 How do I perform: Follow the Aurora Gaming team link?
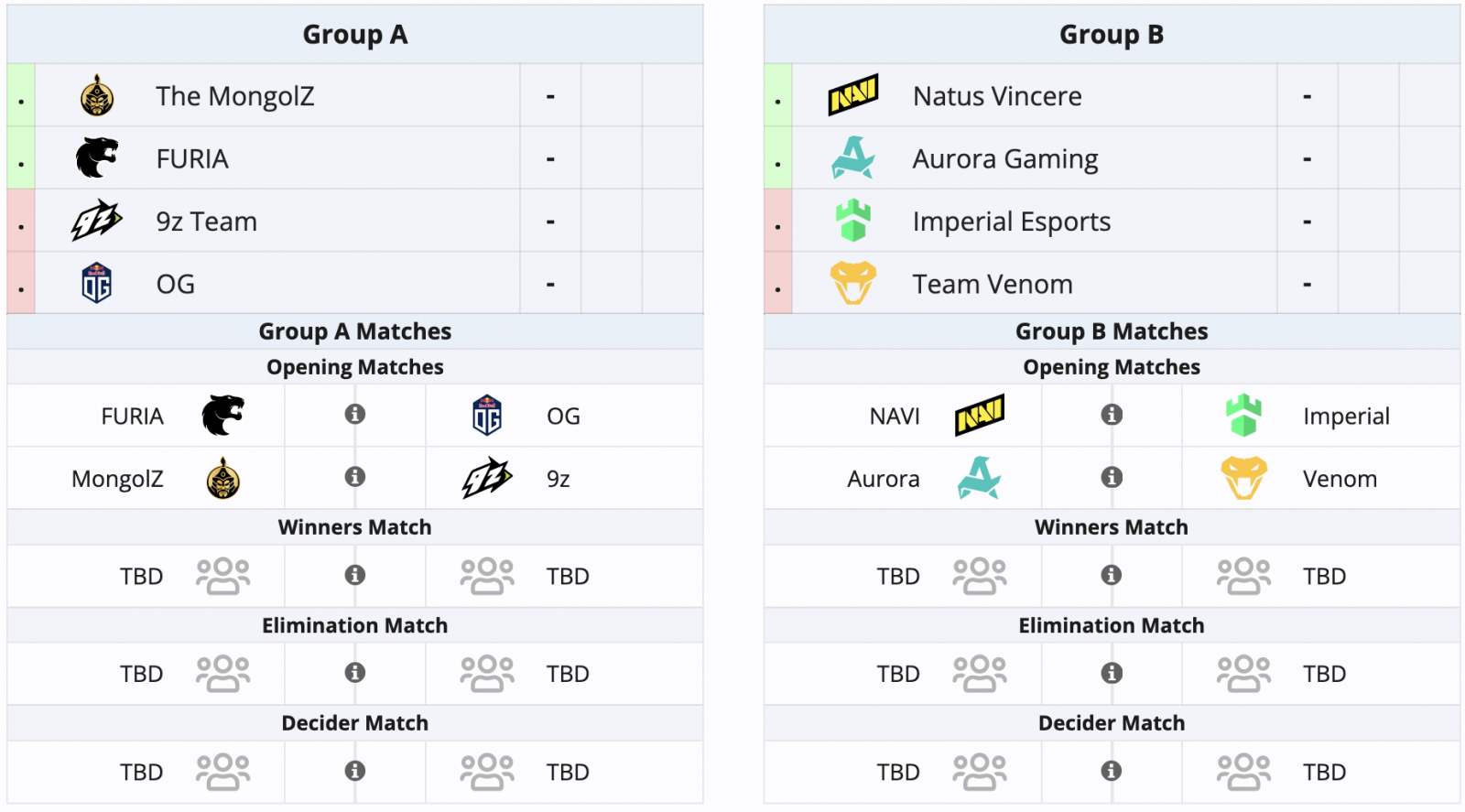pos(1004,159)
